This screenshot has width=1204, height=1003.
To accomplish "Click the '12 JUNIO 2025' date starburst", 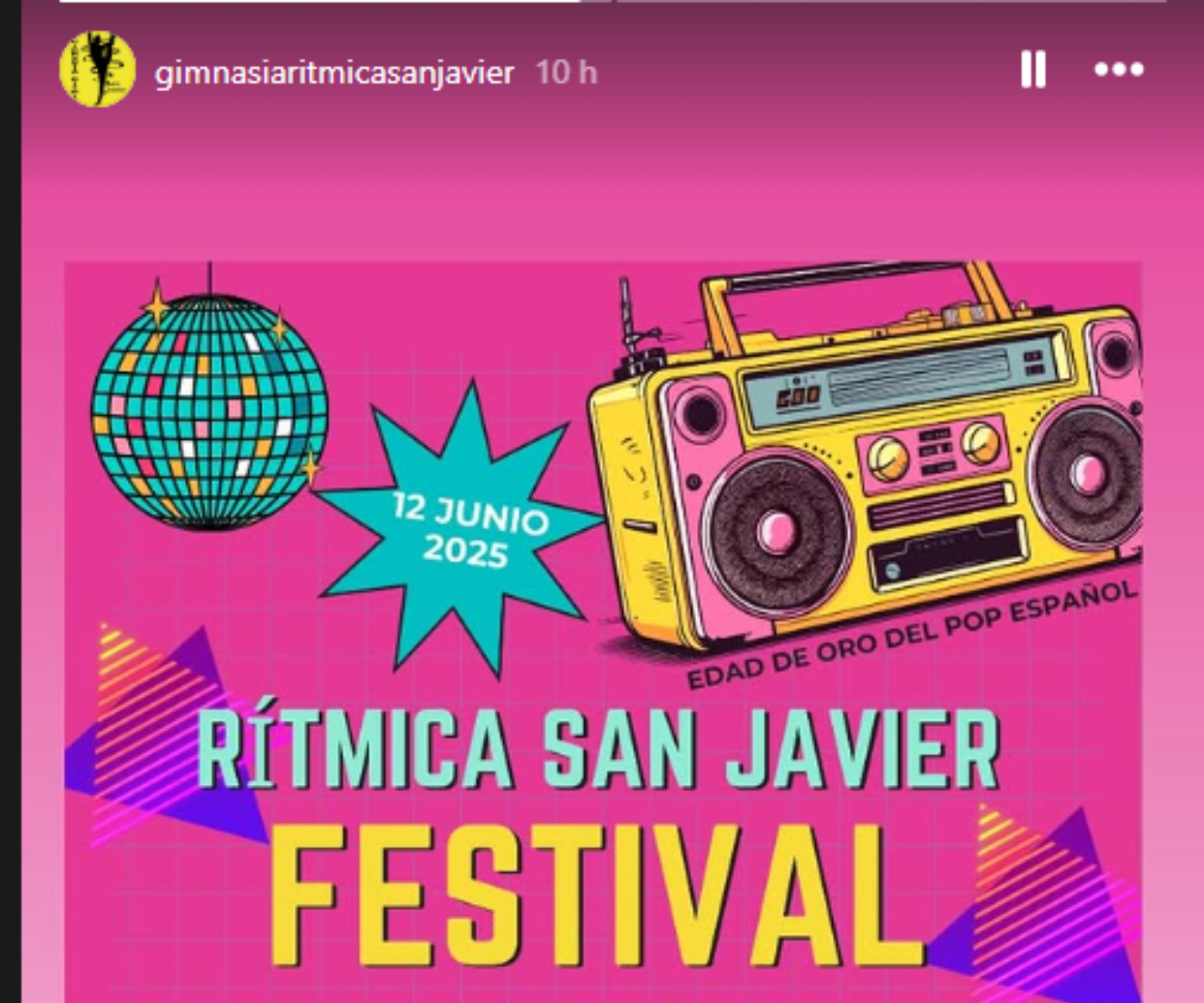I will [x=462, y=528].
